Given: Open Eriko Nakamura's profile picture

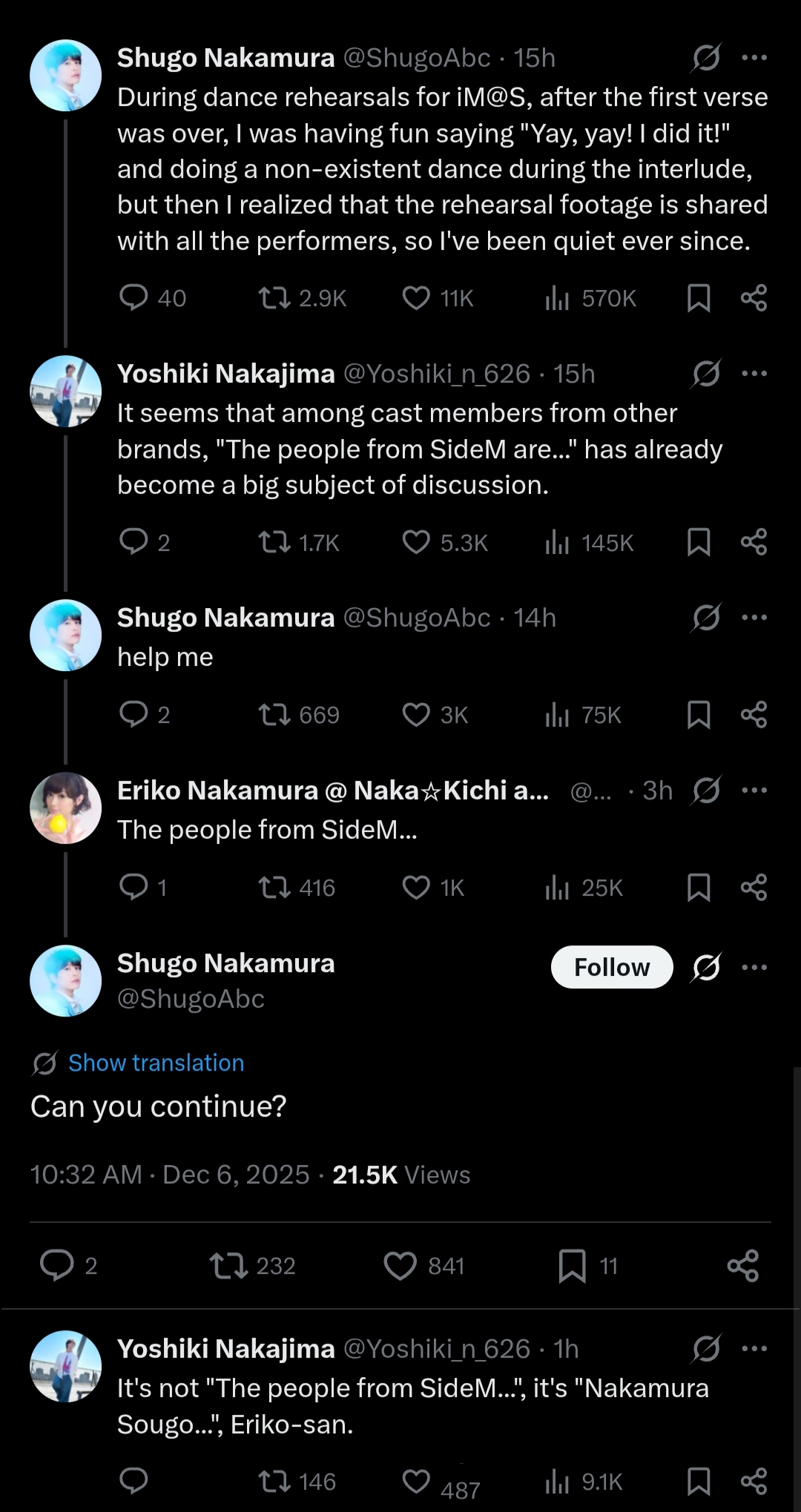Looking at the screenshot, I should pos(66,808).
